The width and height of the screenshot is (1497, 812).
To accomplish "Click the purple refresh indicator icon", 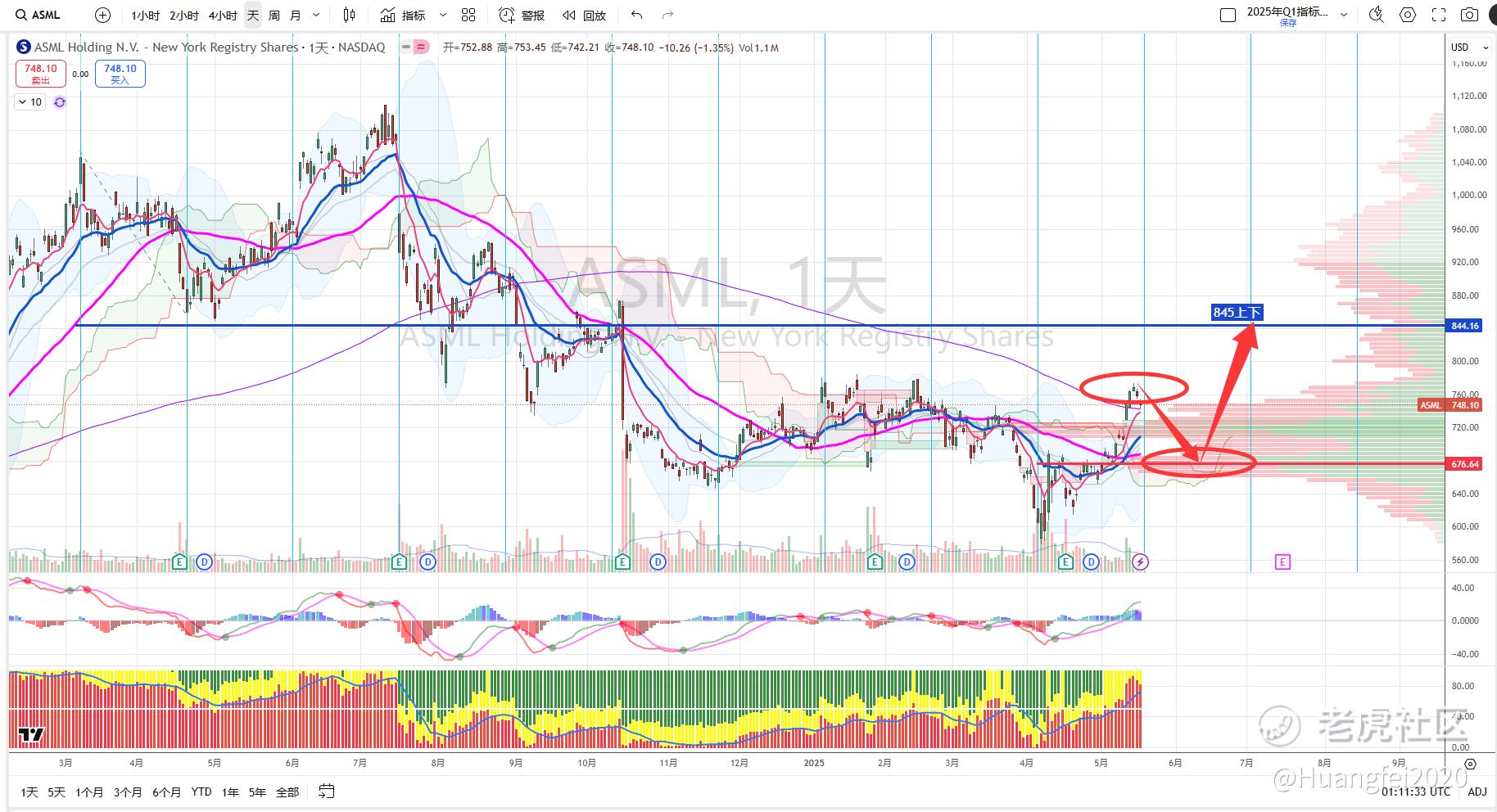I will (x=59, y=102).
